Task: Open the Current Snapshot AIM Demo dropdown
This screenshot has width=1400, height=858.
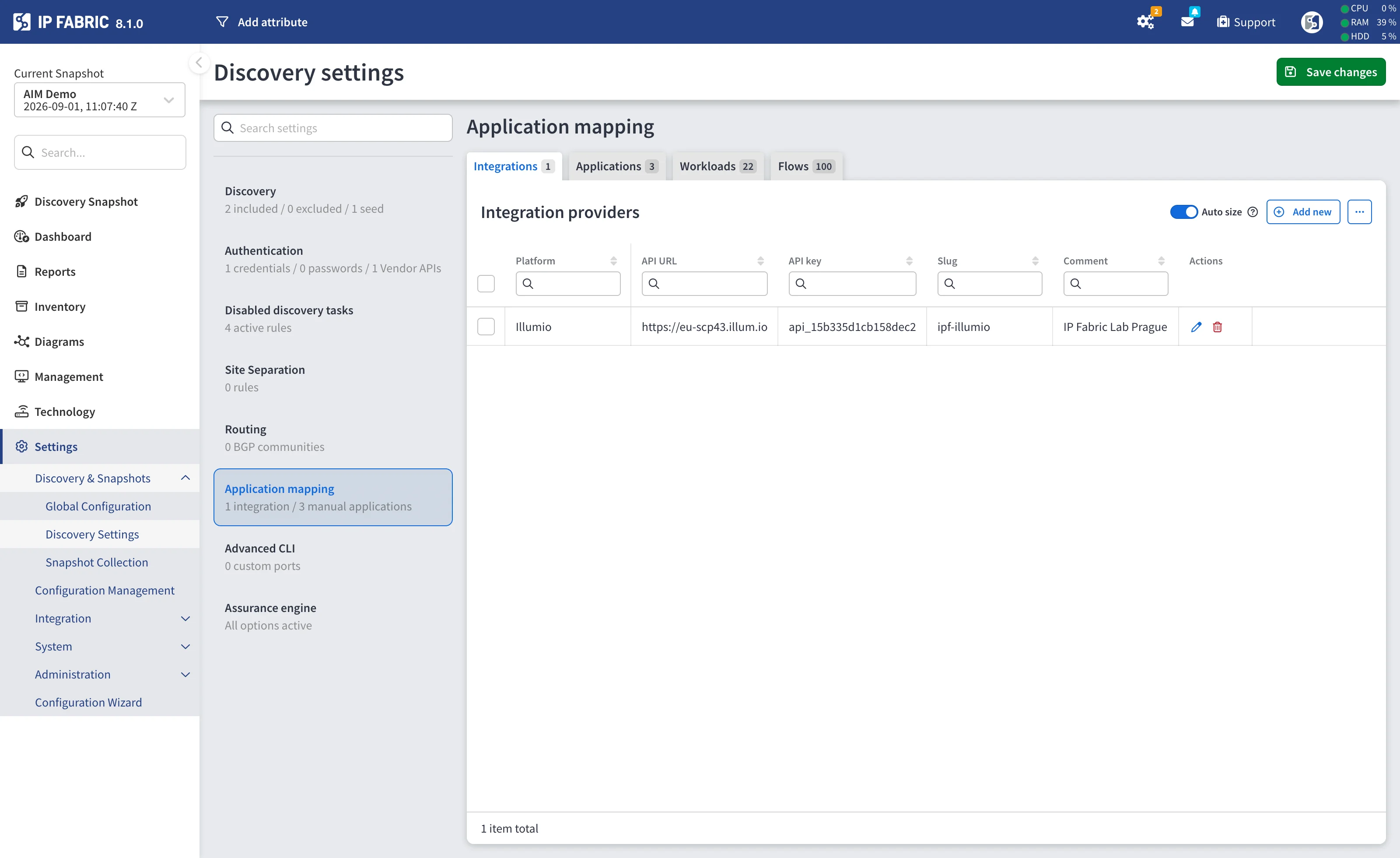Action: point(99,99)
